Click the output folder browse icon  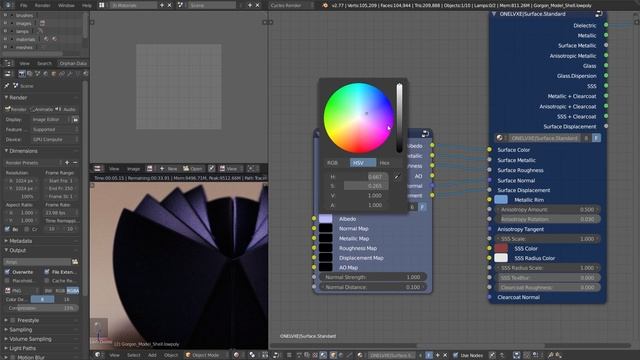75,262
